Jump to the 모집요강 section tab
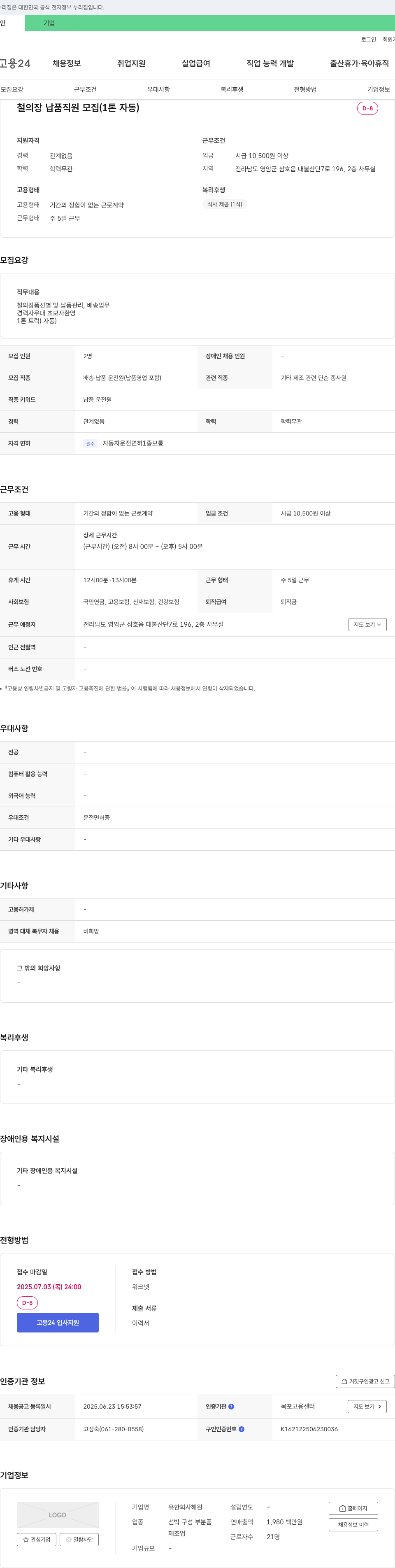The height and width of the screenshot is (1568, 395). [12, 89]
